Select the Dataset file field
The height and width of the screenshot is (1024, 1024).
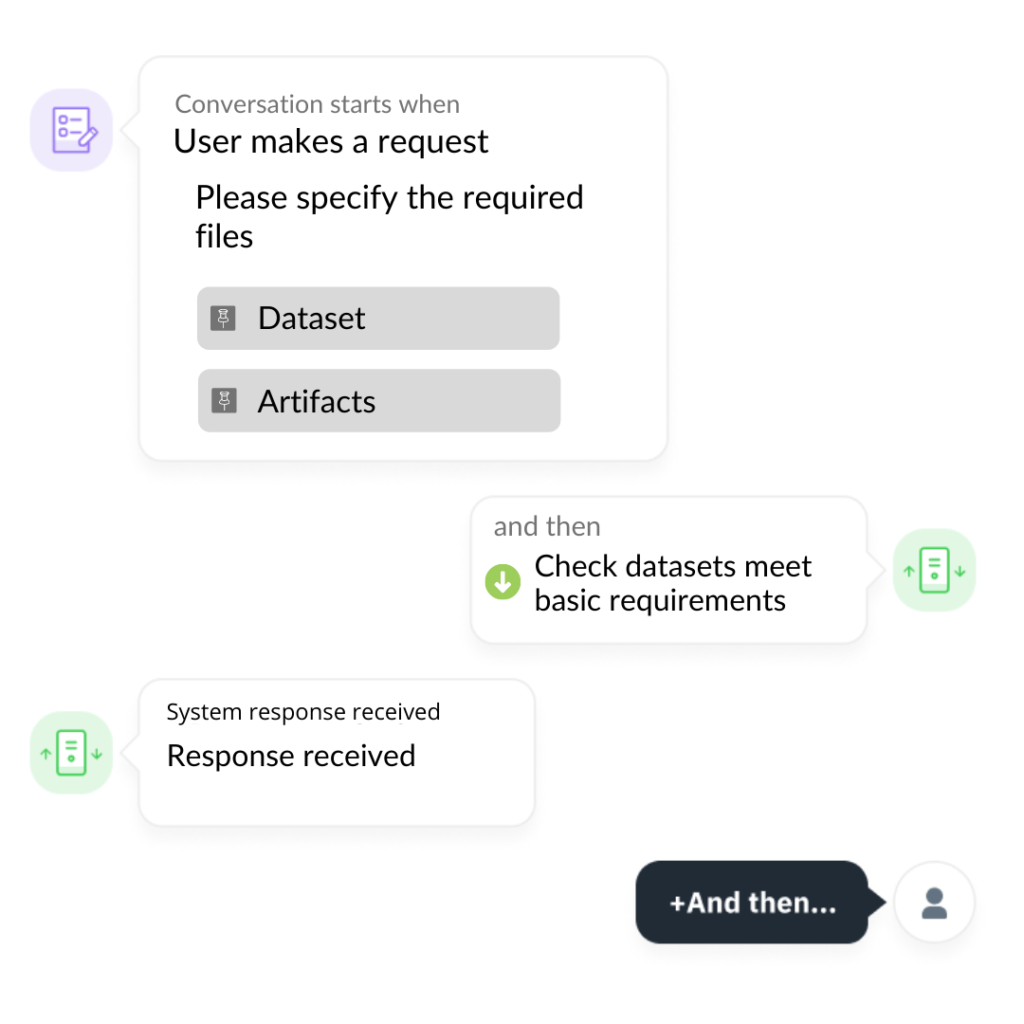pyautogui.click(x=378, y=318)
